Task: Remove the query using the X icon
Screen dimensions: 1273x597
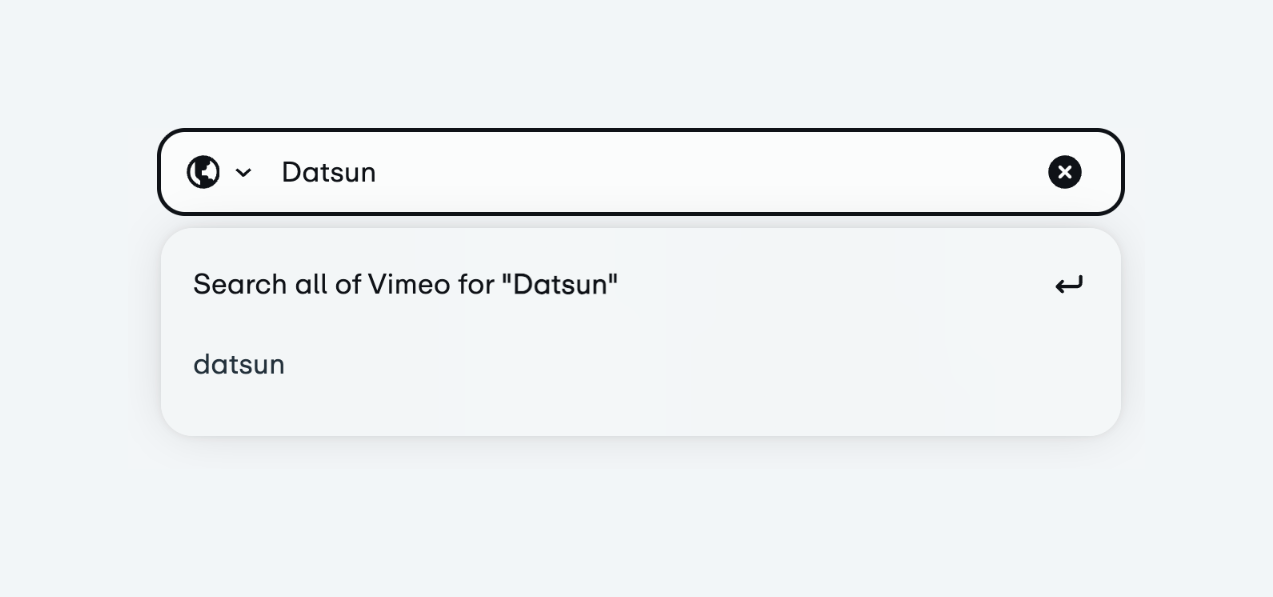Action: [x=1064, y=173]
